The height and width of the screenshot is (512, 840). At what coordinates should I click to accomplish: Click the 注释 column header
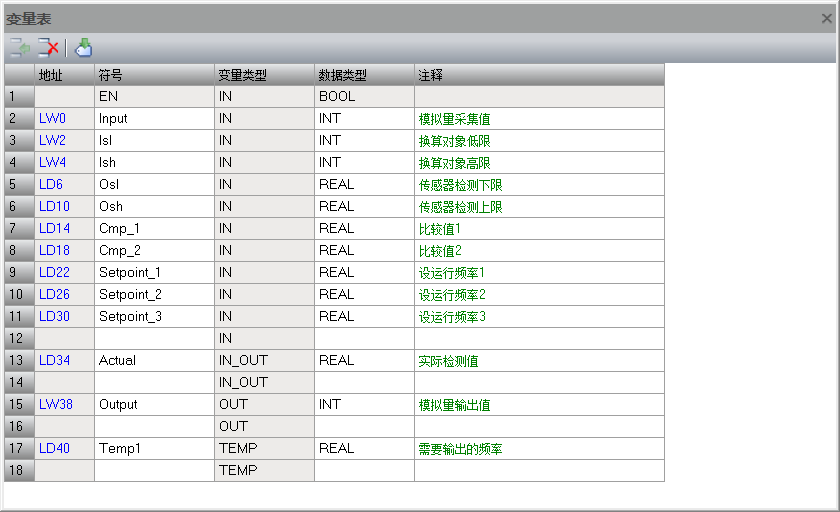(539, 75)
